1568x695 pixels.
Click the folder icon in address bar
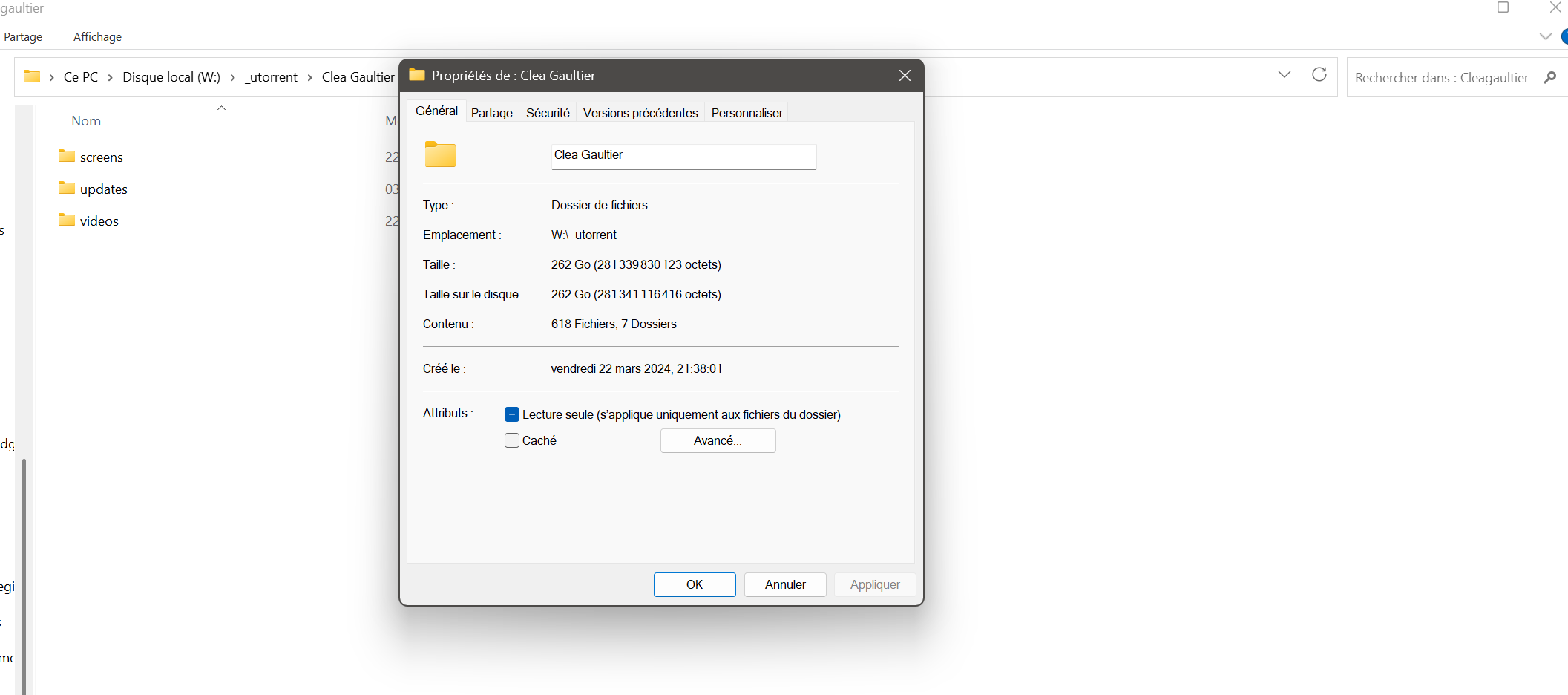click(x=32, y=76)
